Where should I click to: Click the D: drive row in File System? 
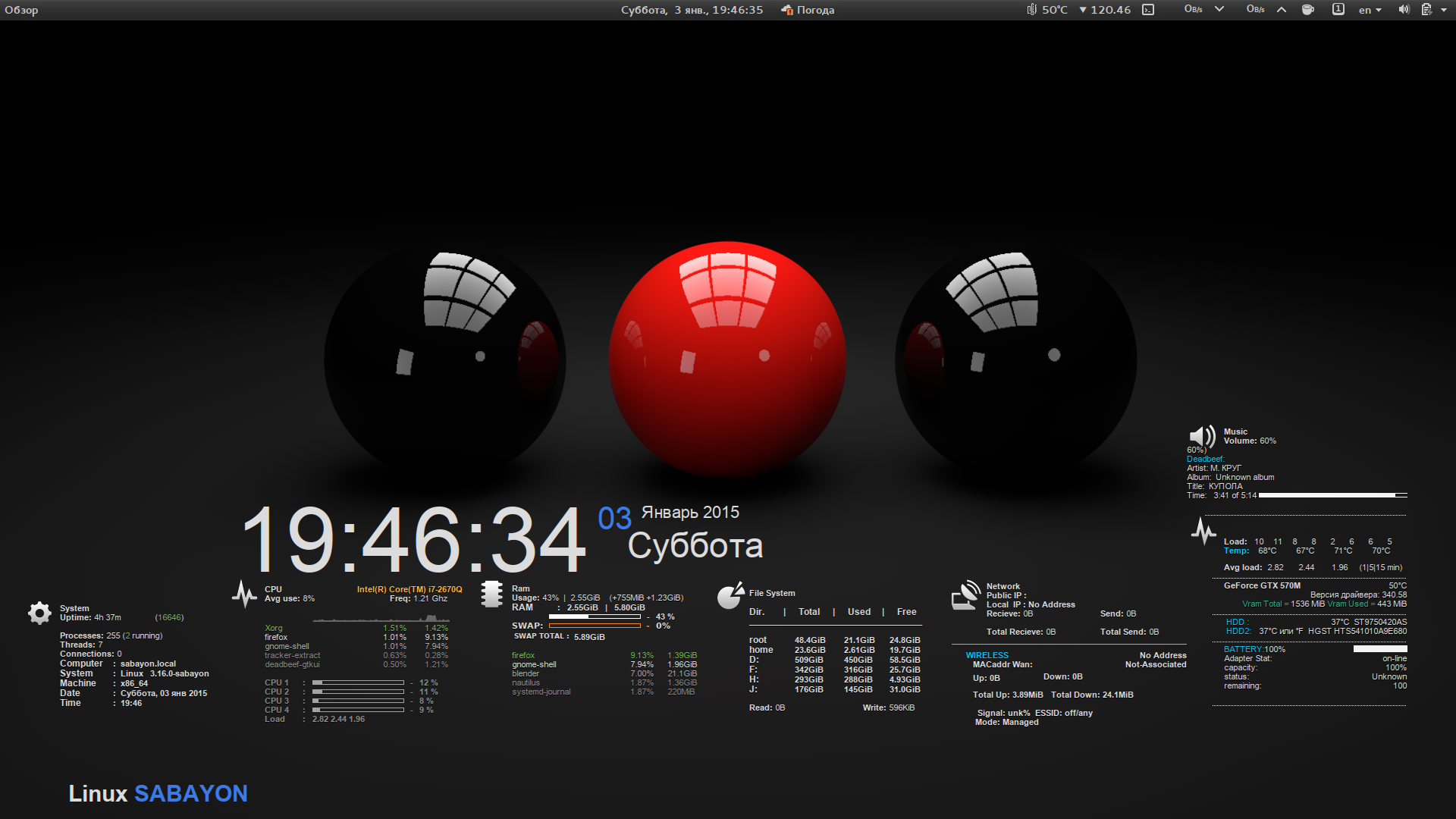[835, 660]
